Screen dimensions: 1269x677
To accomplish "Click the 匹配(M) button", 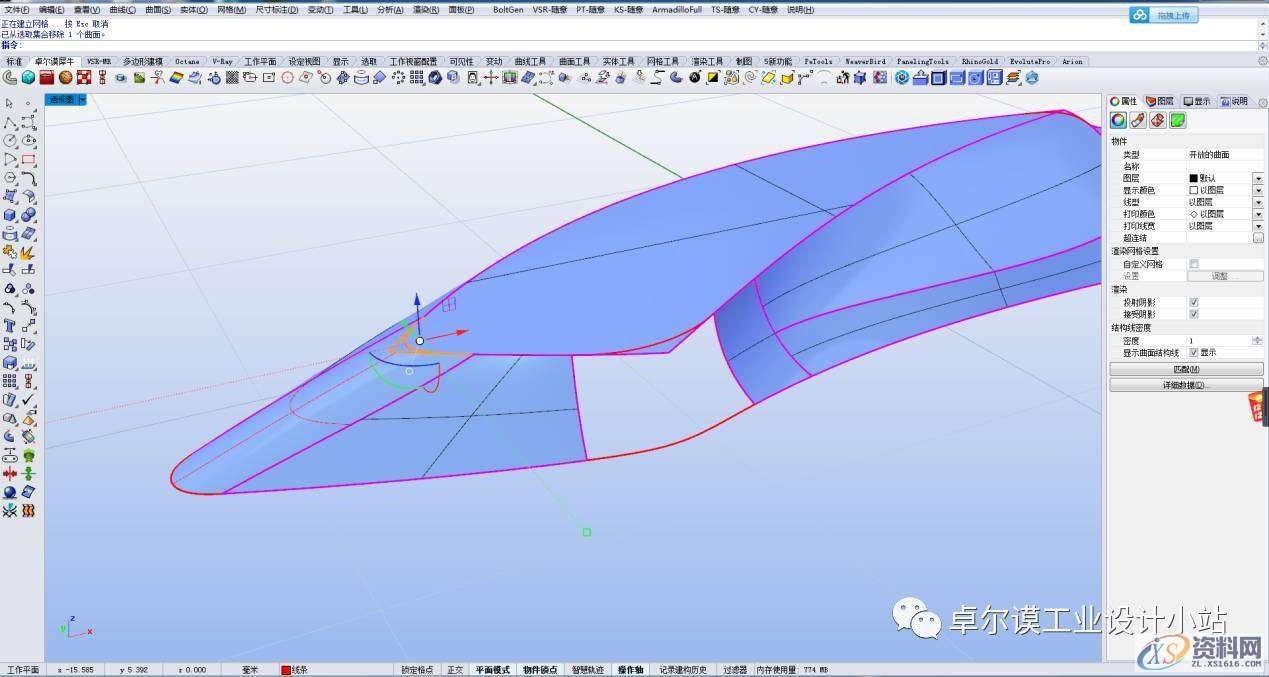I will [1186, 369].
